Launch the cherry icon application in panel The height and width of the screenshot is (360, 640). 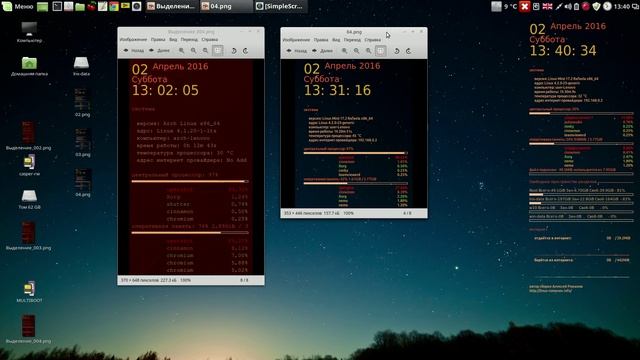[x=91, y=6]
